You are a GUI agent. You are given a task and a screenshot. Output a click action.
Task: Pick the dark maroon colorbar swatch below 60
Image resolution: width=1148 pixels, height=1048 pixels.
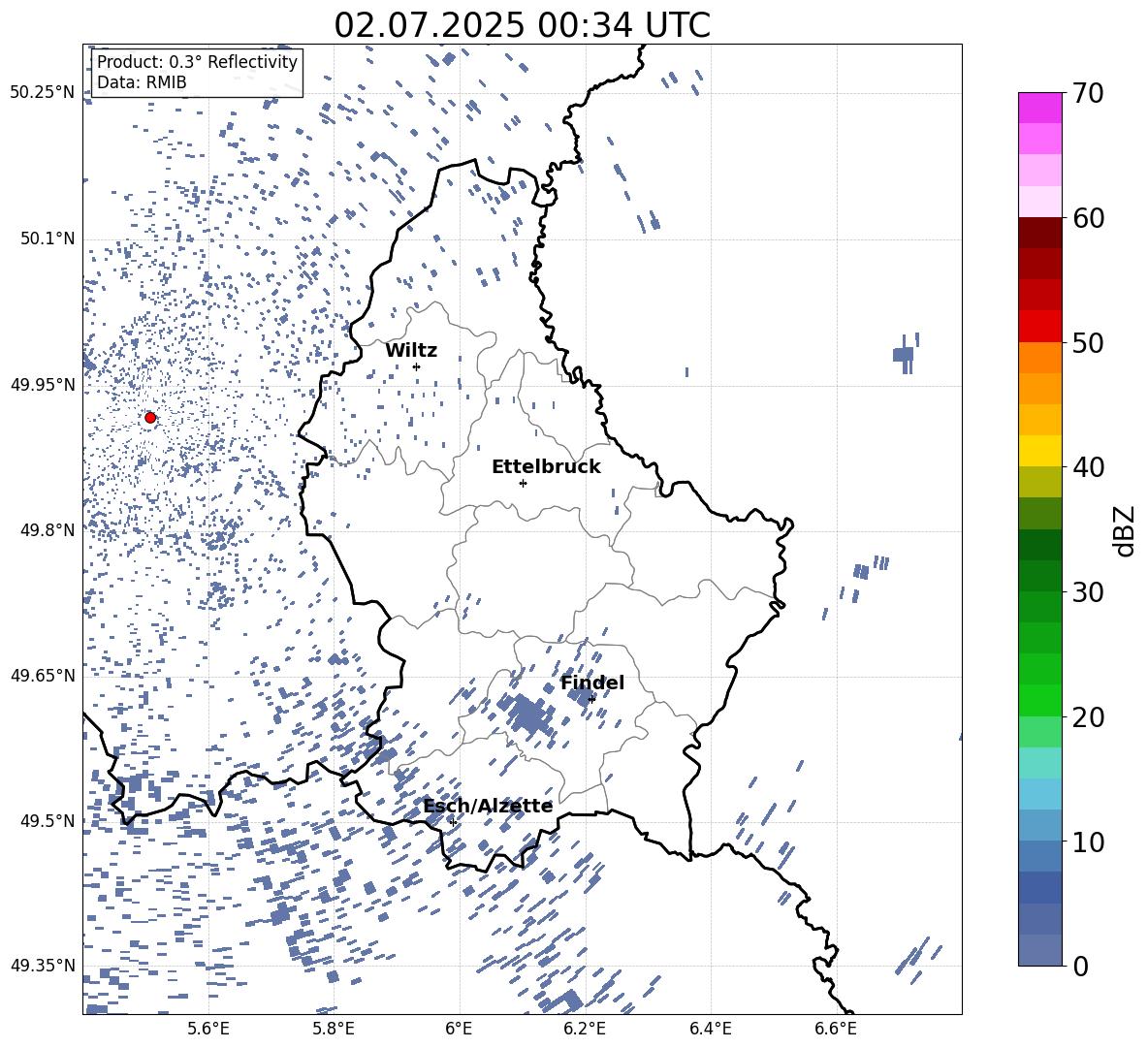click(x=1040, y=233)
